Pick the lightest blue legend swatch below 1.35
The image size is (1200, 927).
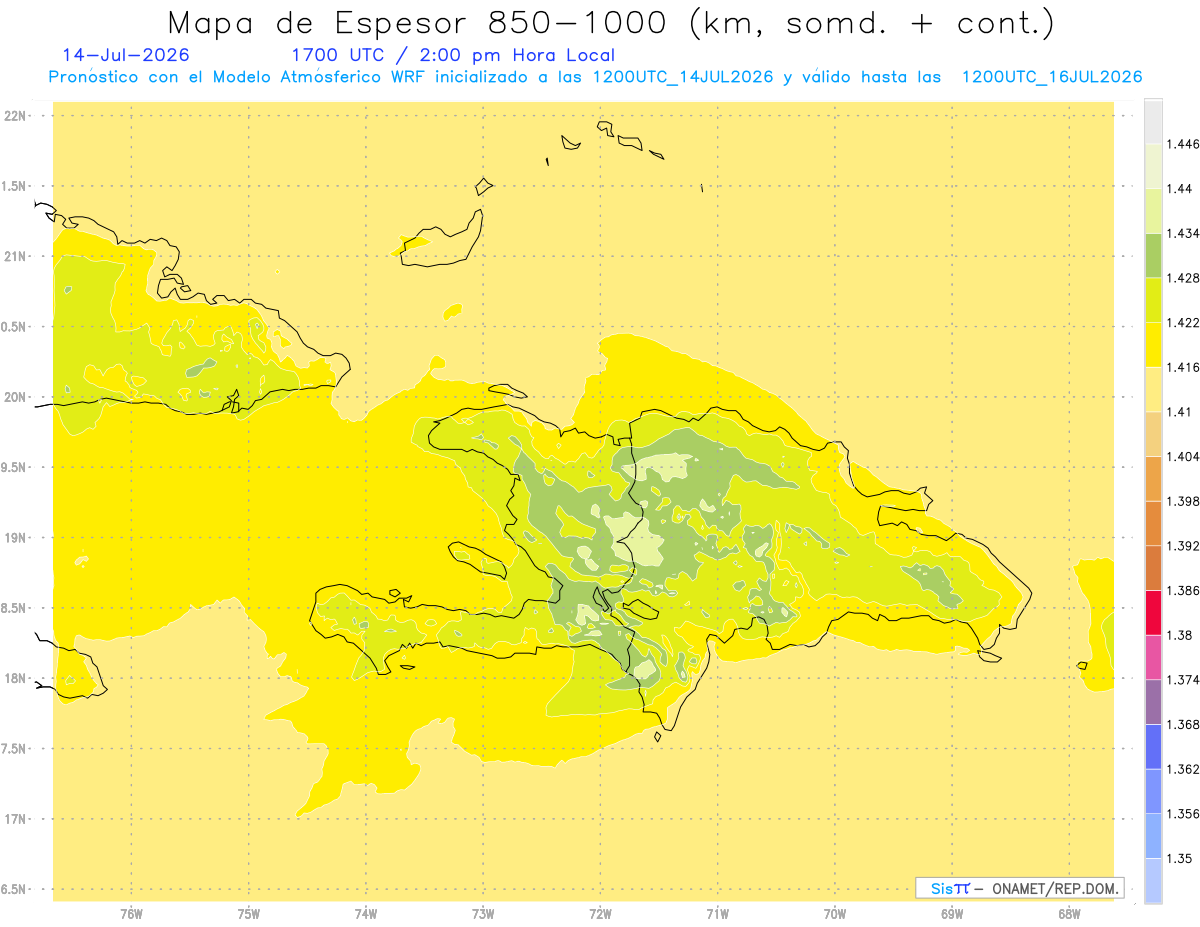1153,880
